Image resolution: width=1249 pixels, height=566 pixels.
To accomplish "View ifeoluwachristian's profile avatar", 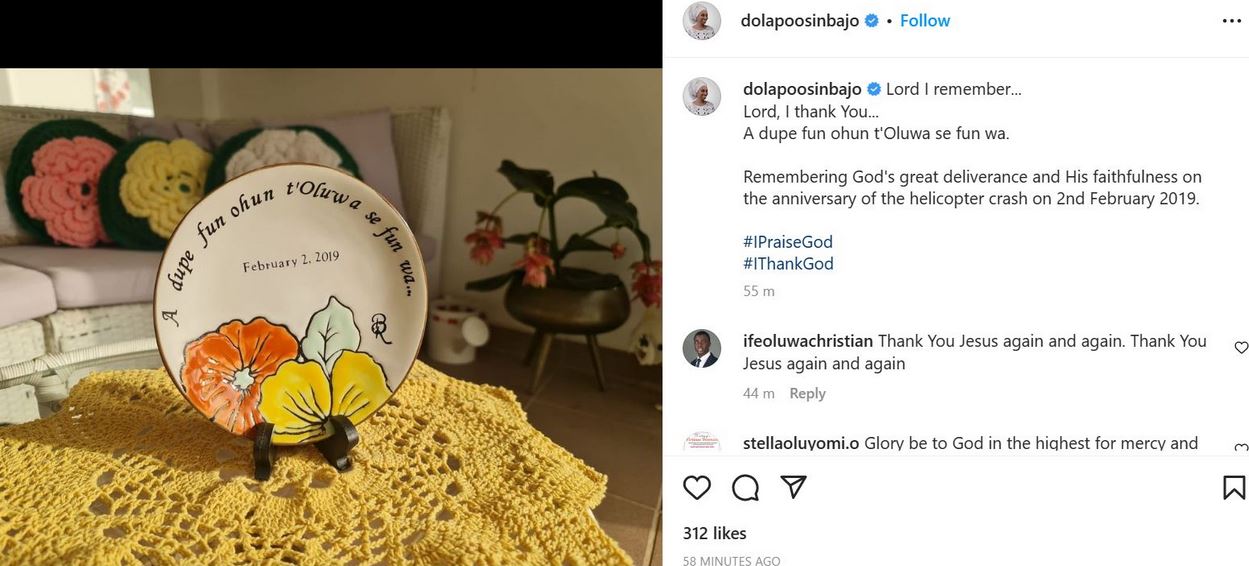I will click(x=702, y=348).
